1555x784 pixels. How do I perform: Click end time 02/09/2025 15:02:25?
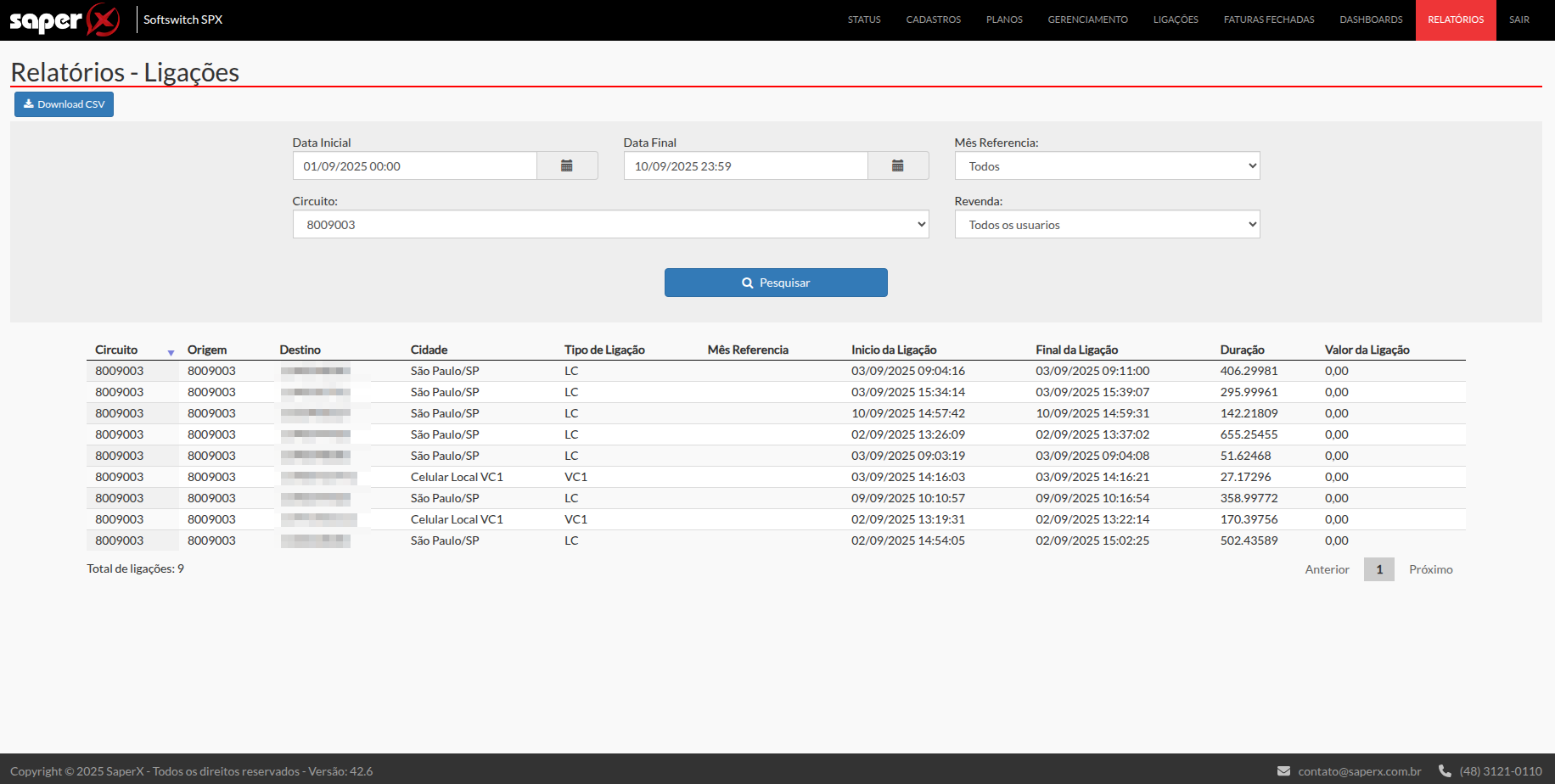(x=1092, y=540)
